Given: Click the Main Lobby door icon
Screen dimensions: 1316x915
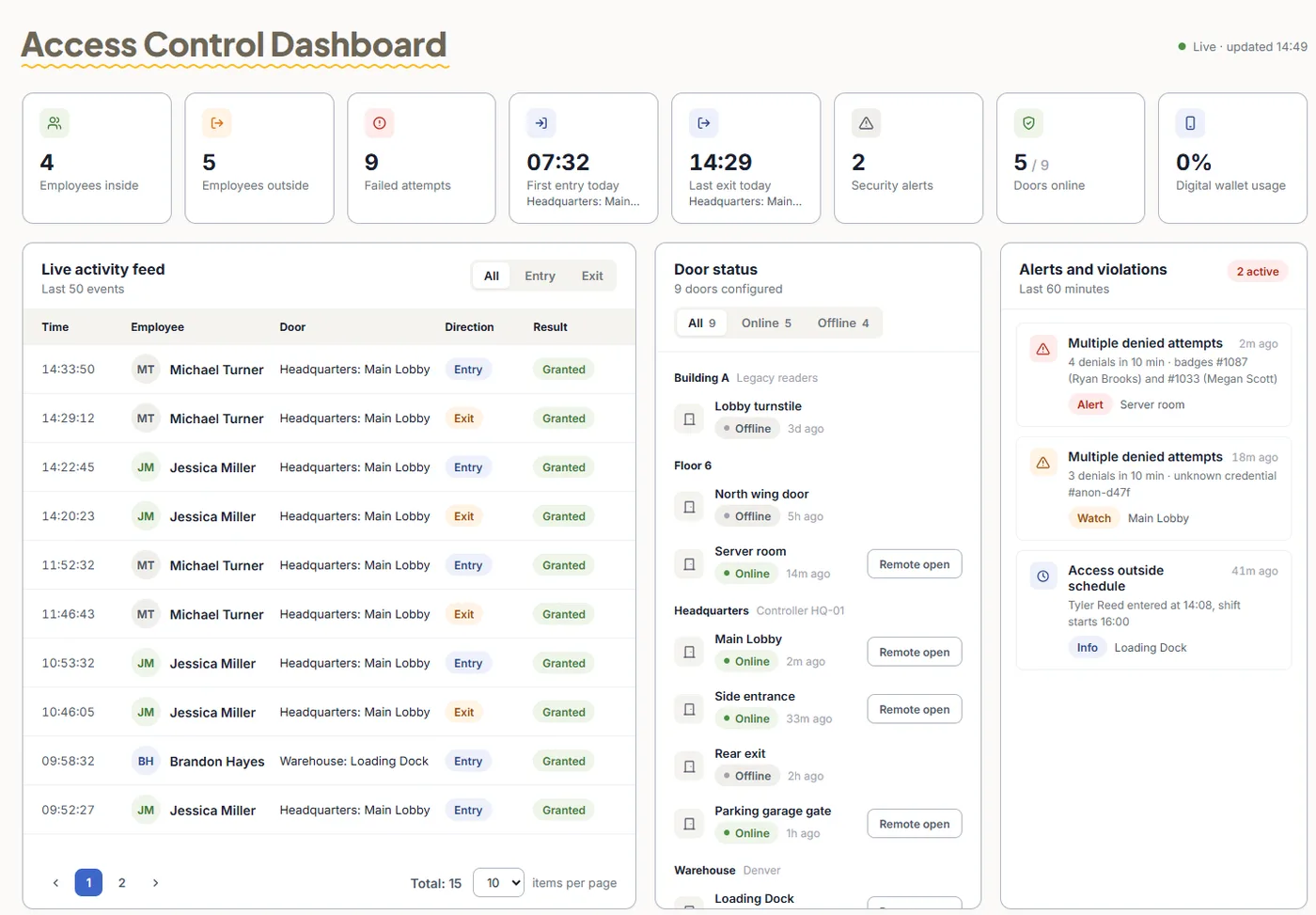Looking at the screenshot, I should (x=689, y=652).
